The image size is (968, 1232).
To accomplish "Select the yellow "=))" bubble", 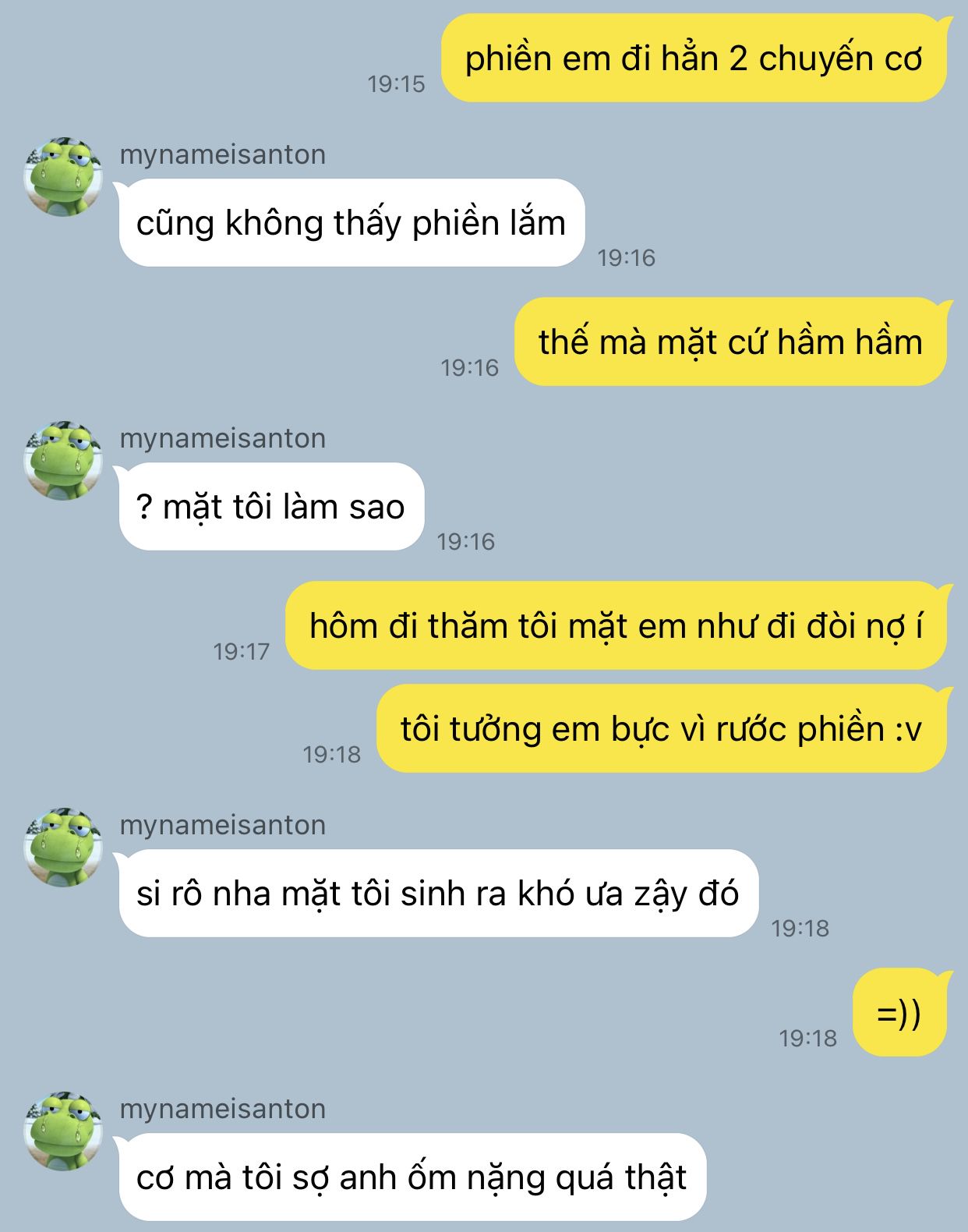I will (899, 1013).
